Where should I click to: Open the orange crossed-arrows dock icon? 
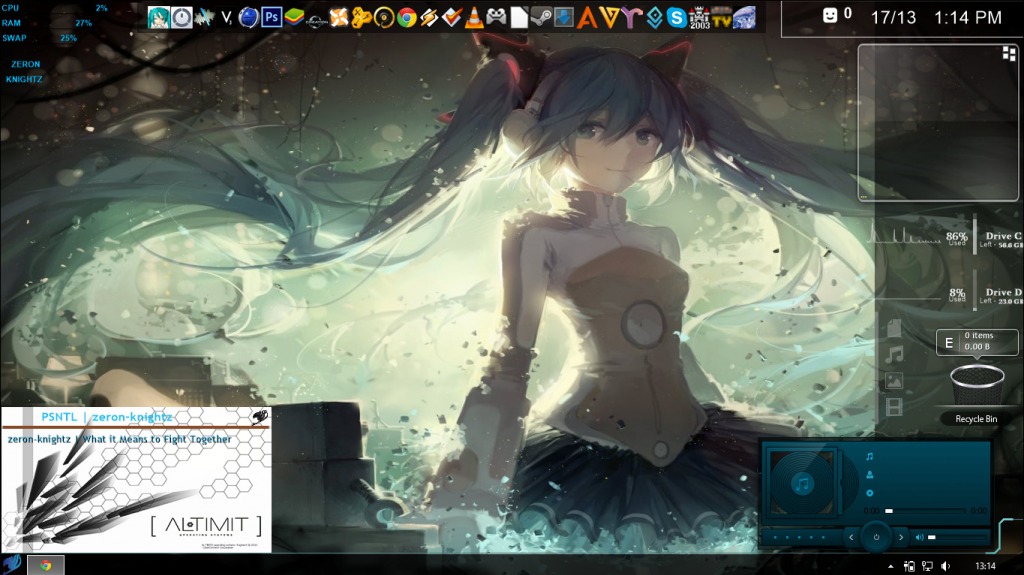point(339,18)
